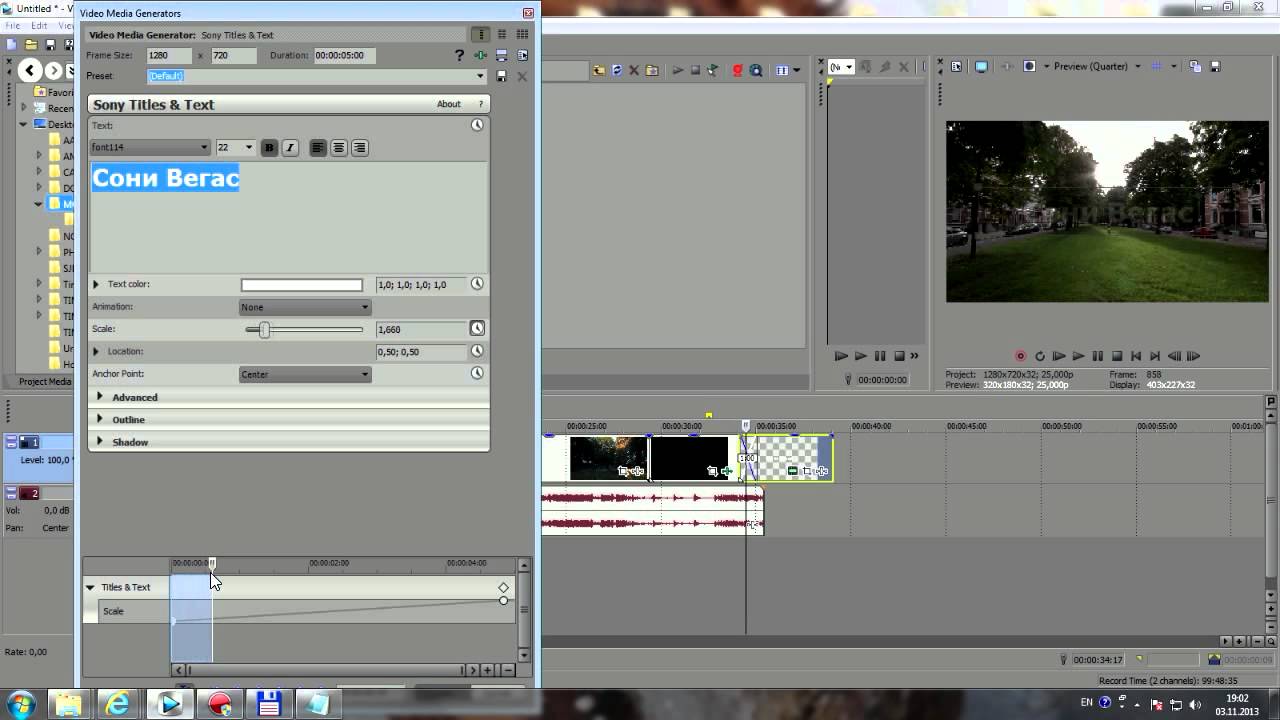
Task: Click the refresh icon in explorer toolbar
Action: 617,70
